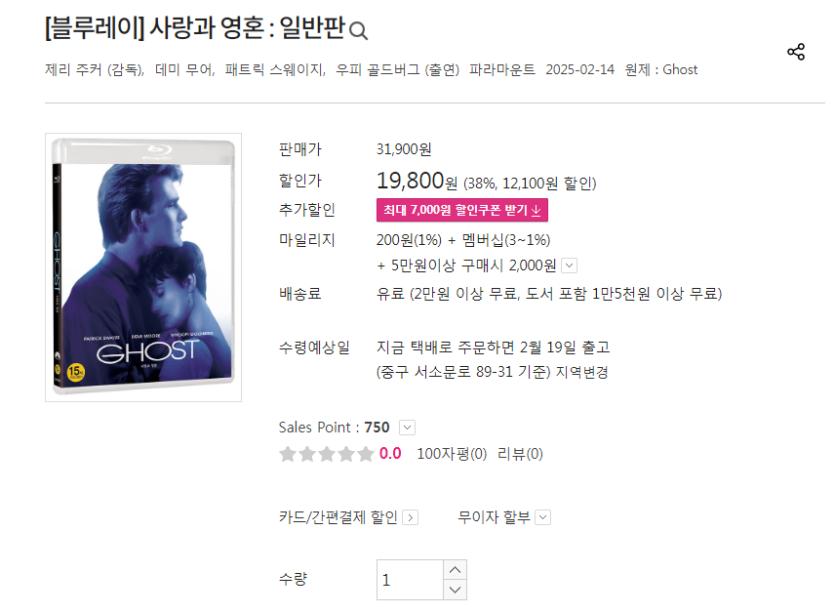Click the Ghost Blu-ray cover thumbnail

pyautogui.click(x=143, y=267)
